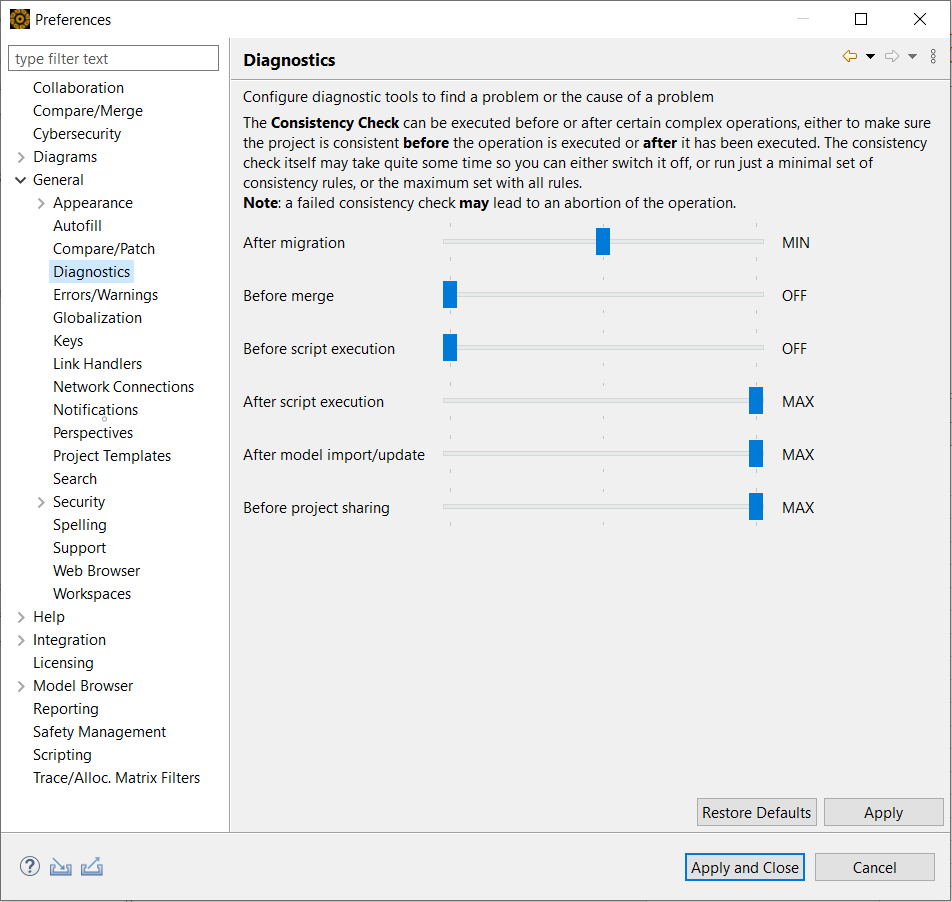Collapse the General tree node
The image size is (952, 902).
21,180
